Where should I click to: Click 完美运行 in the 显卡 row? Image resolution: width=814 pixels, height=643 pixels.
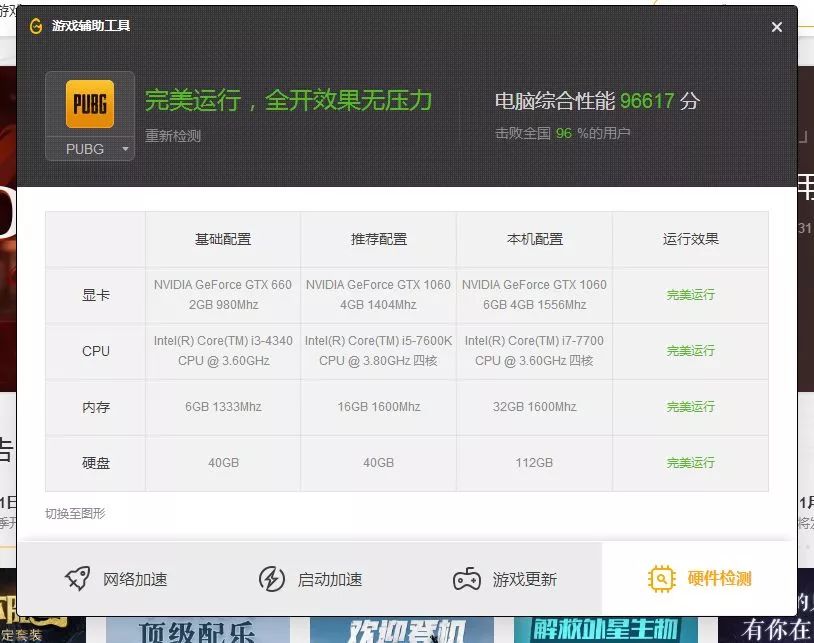coord(690,295)
